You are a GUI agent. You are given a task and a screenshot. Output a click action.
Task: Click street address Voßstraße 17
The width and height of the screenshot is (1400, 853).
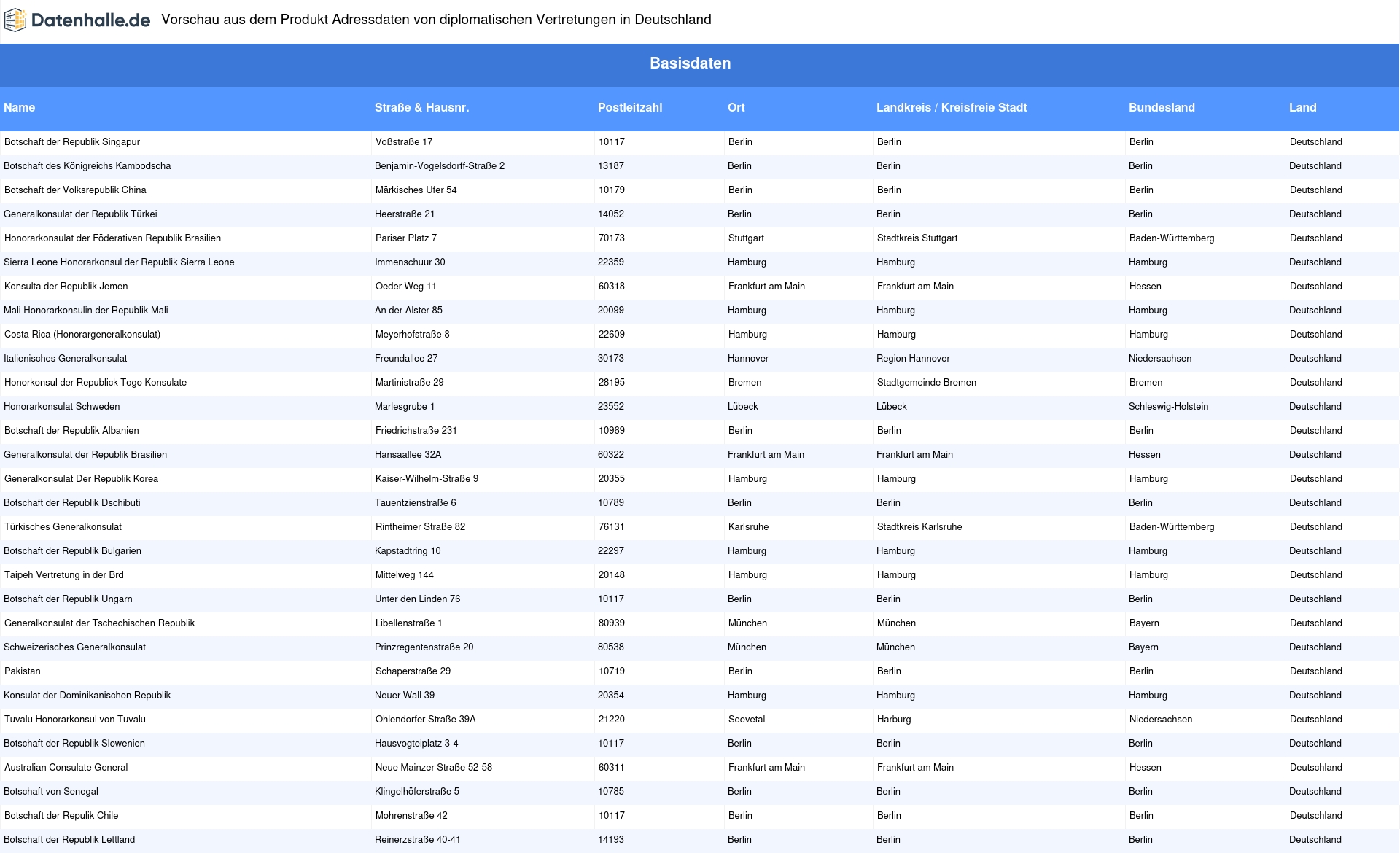click(404, 141)
